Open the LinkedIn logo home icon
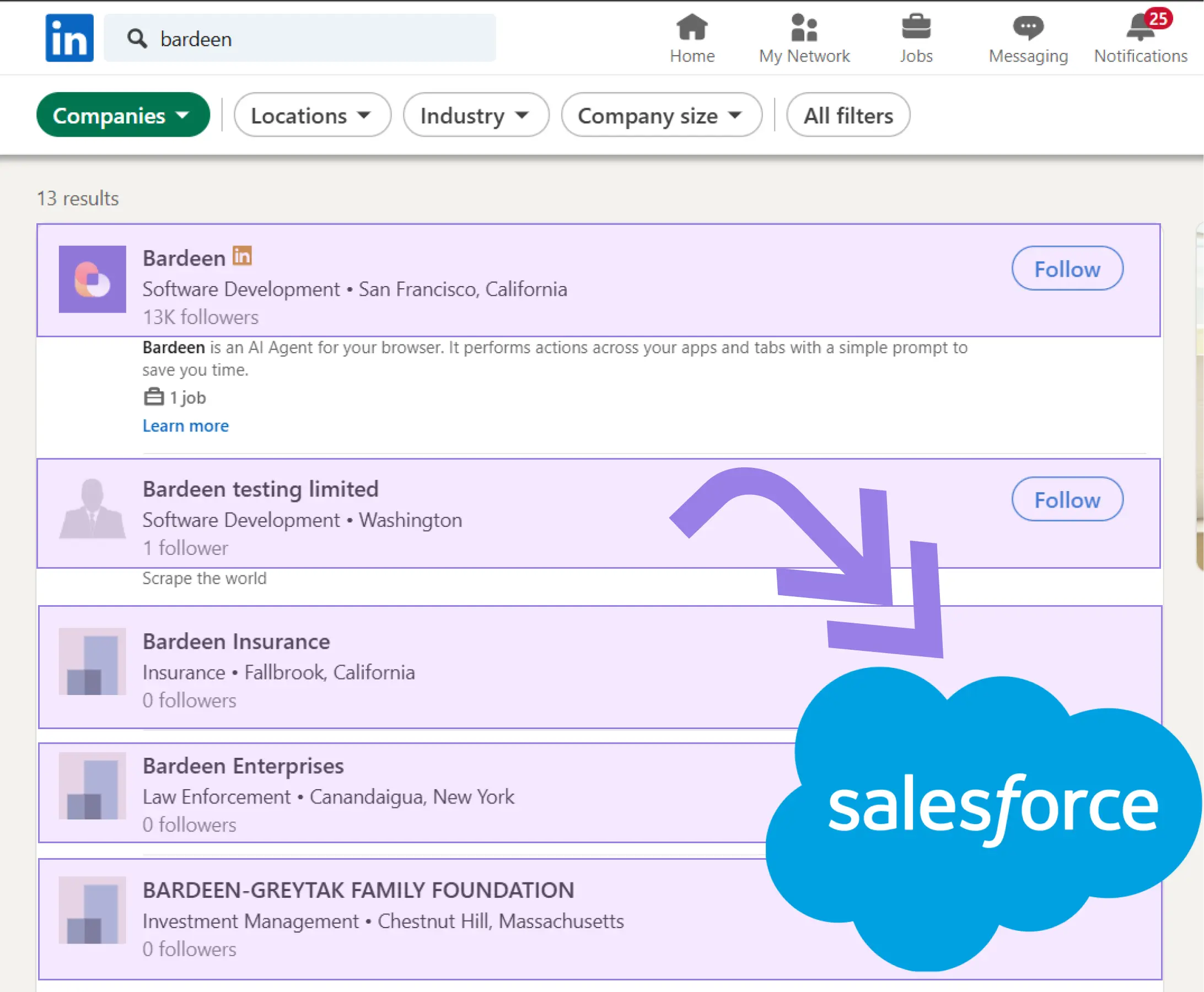The image size is (1204, 992). click(x=69, y=37)
